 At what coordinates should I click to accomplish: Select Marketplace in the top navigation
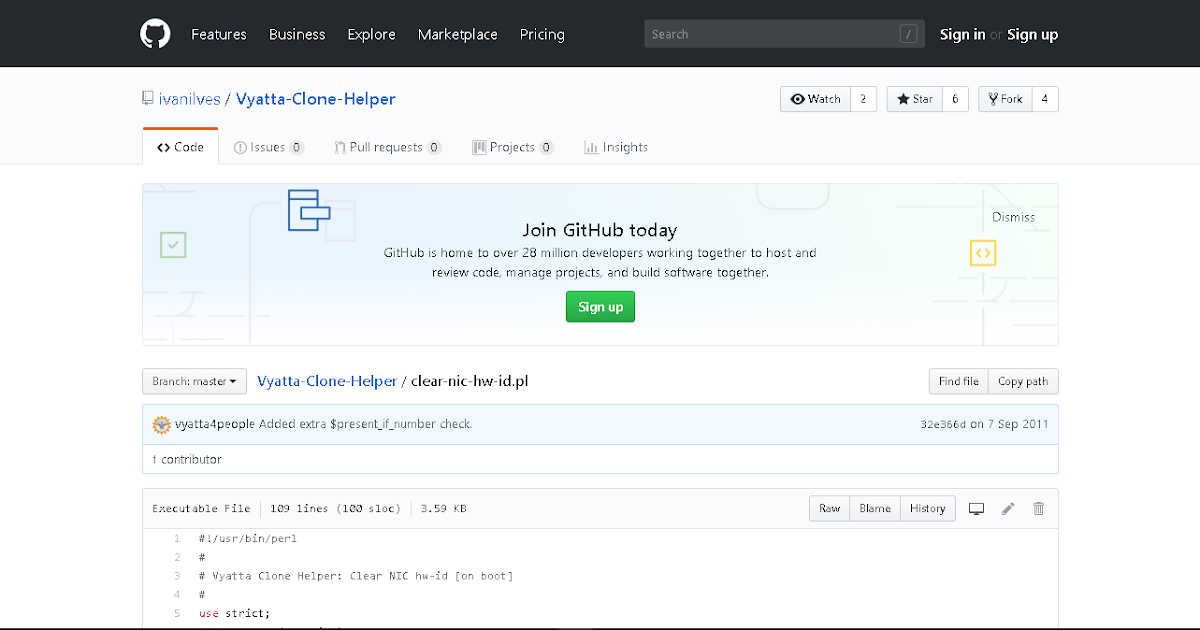click(457, 34)
